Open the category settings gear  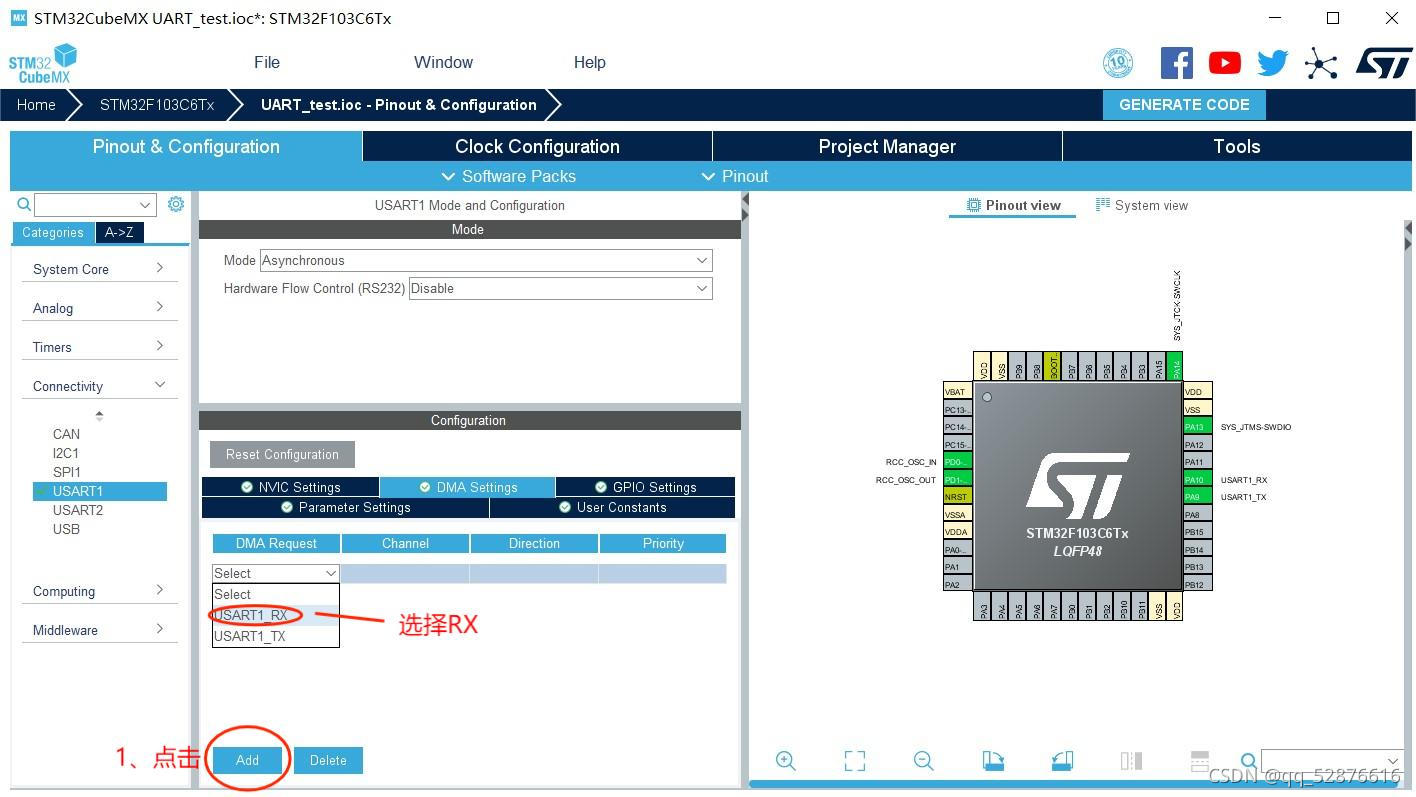(176, 204)
